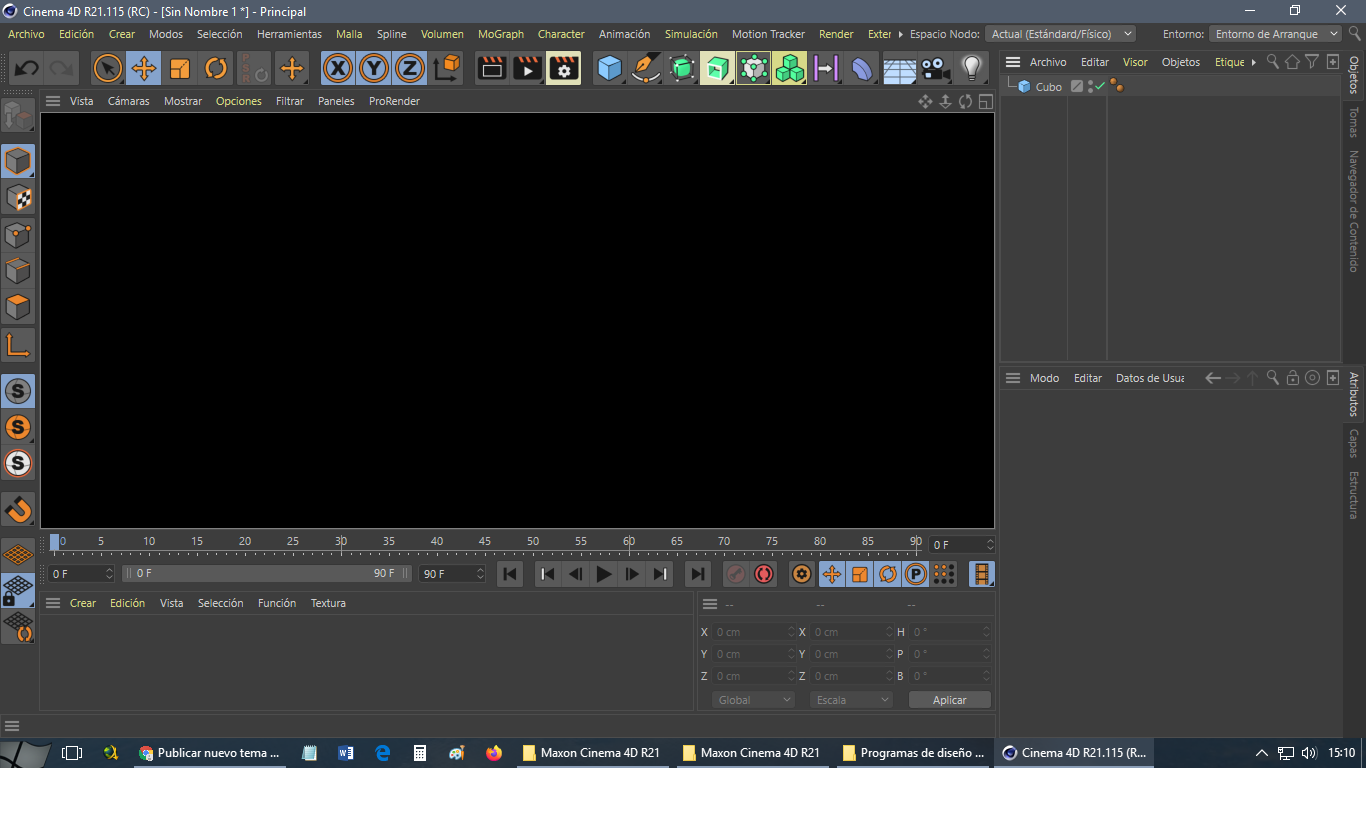The image size is (1366, 817).
Task: Play the animation forward
Action: (x=604, y=574)
